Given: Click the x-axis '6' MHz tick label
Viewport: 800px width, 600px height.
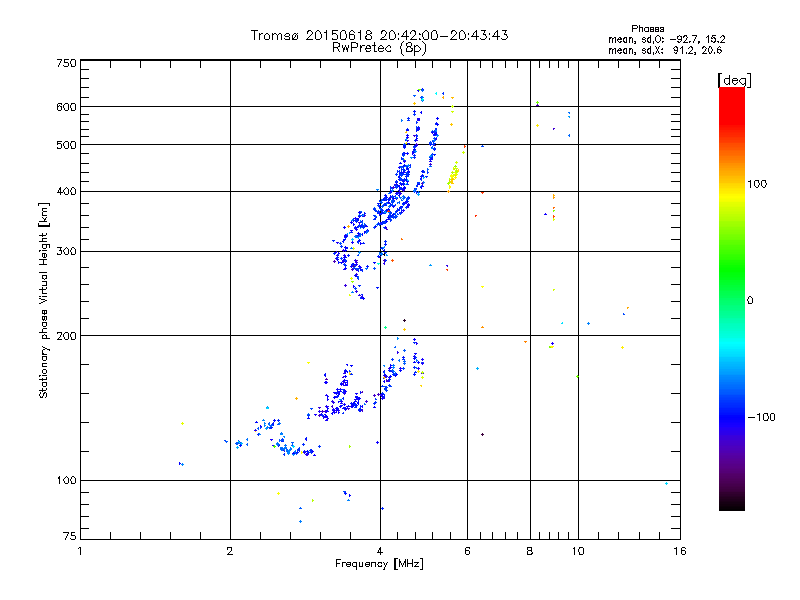Looking at the screenshot, I should click(467, 551).
